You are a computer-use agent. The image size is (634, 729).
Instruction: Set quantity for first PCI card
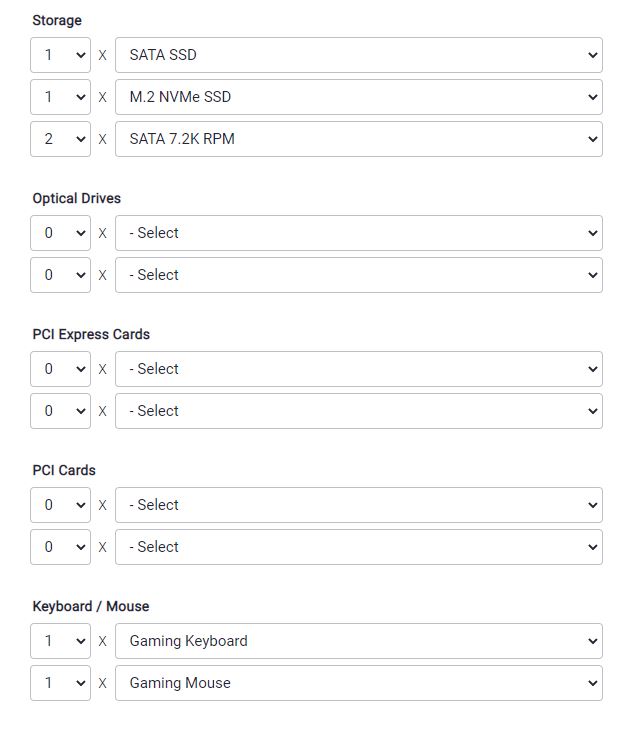60,505
